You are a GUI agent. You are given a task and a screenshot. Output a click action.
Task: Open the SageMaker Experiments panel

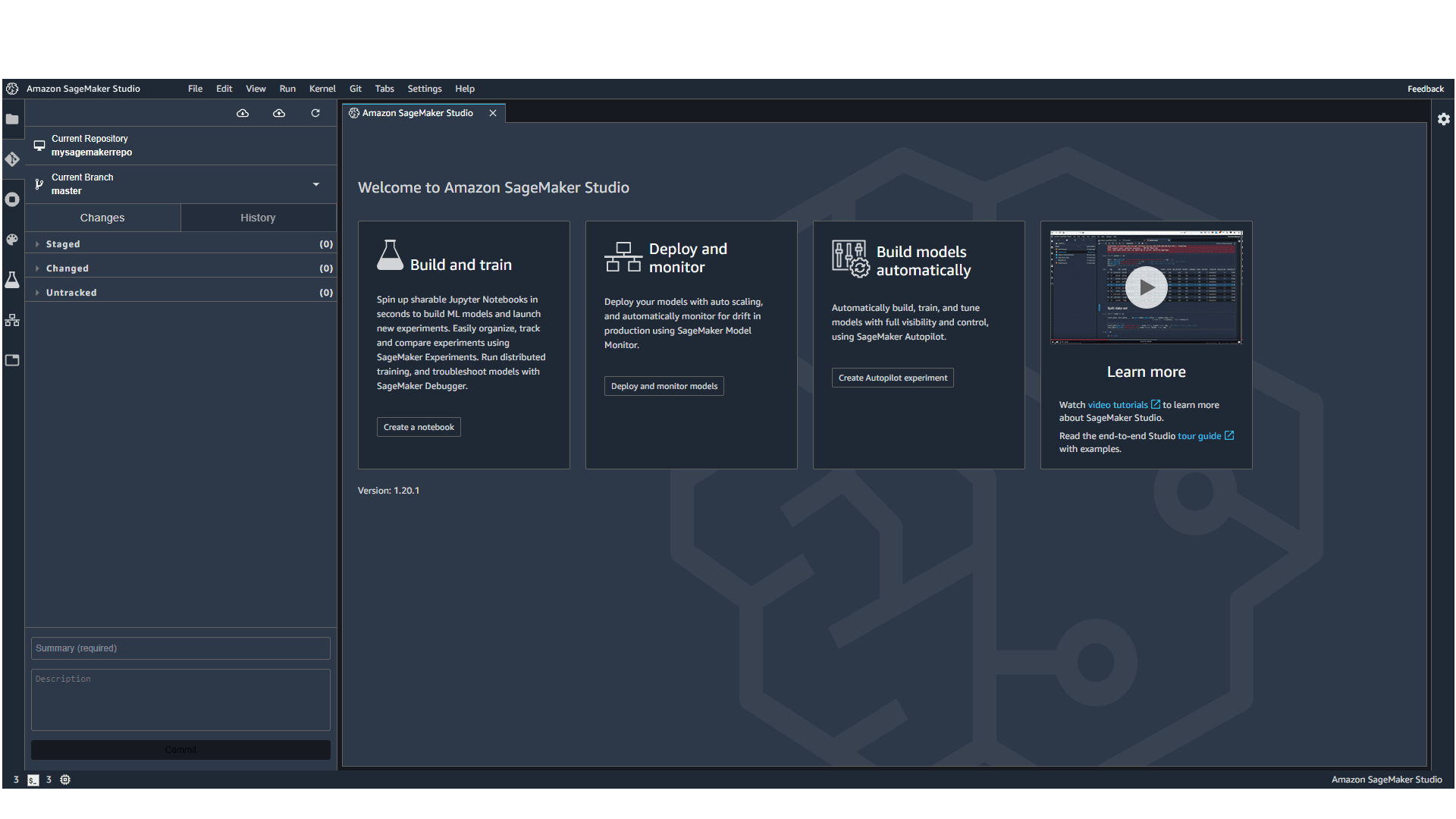[x=12, y=281]
